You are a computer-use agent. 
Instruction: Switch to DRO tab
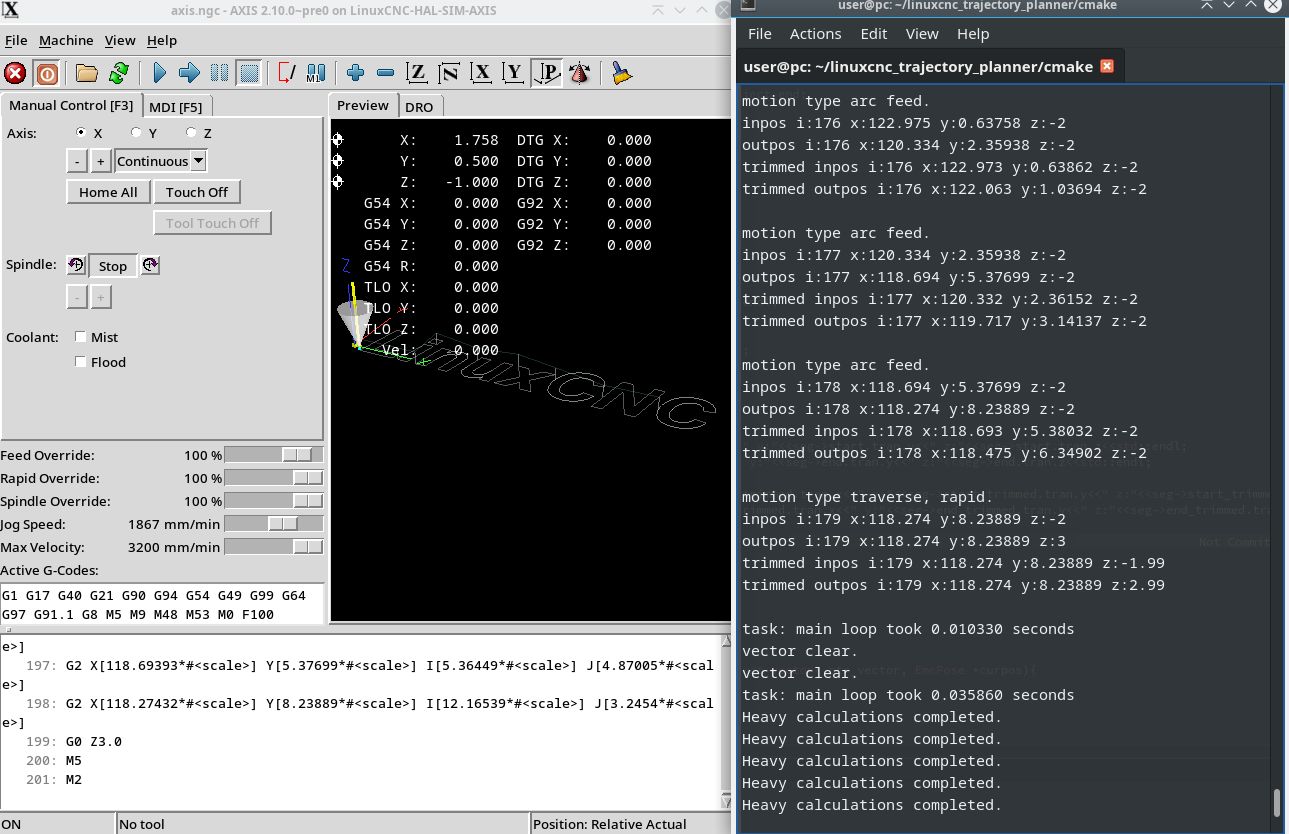419,106
